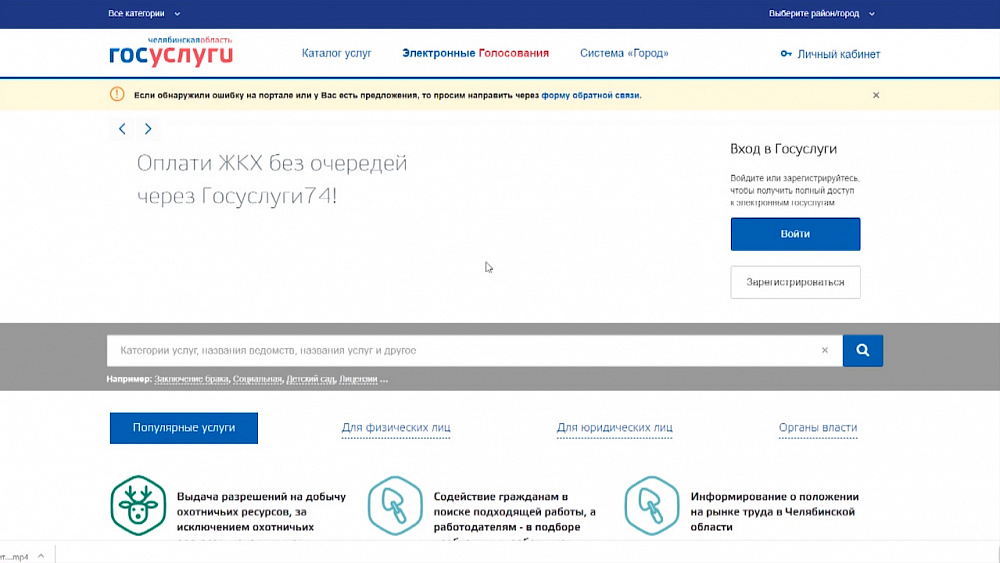This screenshot has width=1000, height=563.
Task: Open Каталог услуг menu item
Action: click(336, 53)
